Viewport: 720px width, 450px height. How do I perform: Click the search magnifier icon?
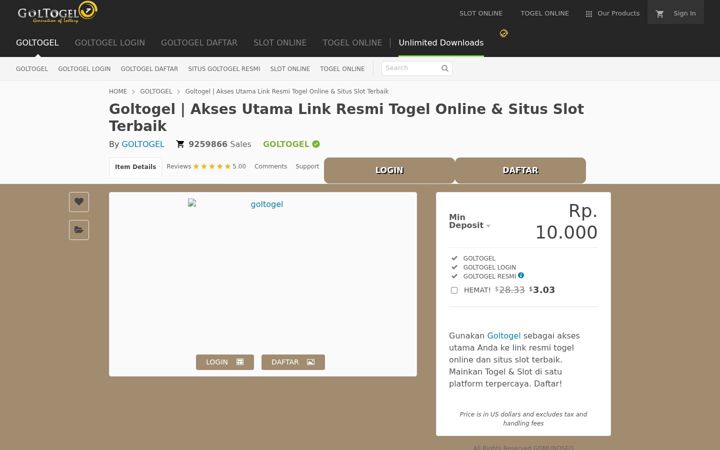click(x=444, y=68)
